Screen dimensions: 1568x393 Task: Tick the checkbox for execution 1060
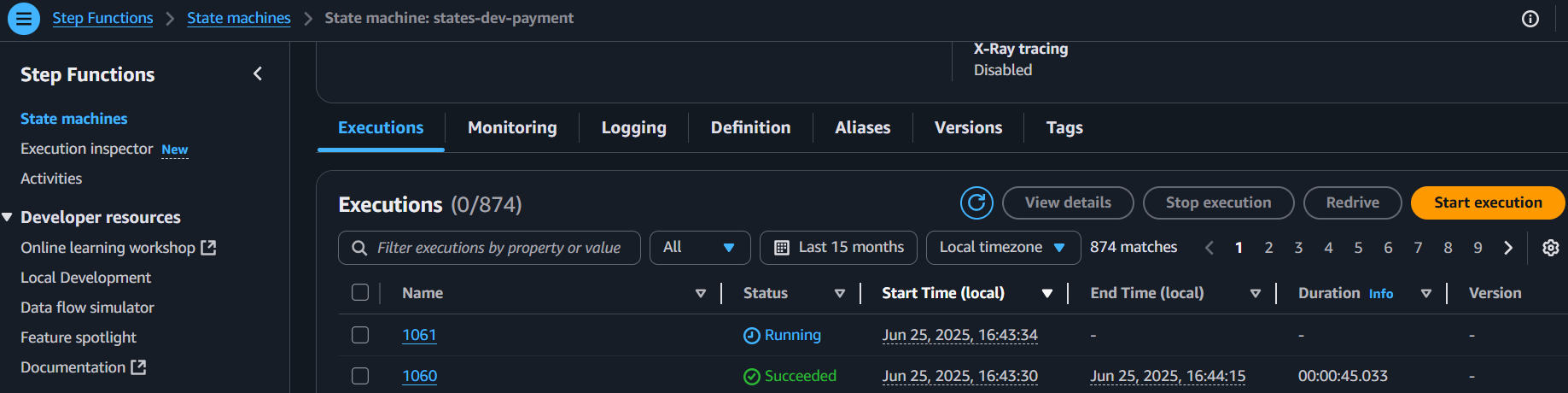coord(360,376)
